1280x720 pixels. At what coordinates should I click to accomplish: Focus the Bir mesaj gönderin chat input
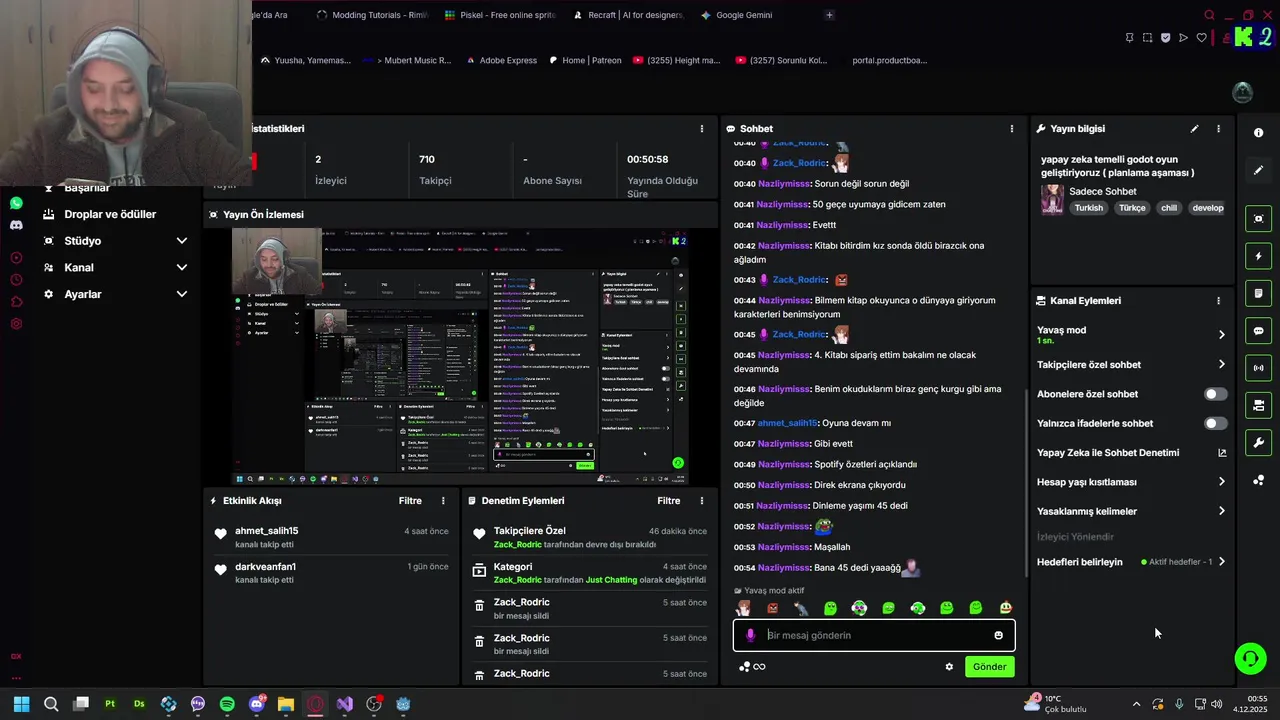pyautogui.click(x=875, y=635)
